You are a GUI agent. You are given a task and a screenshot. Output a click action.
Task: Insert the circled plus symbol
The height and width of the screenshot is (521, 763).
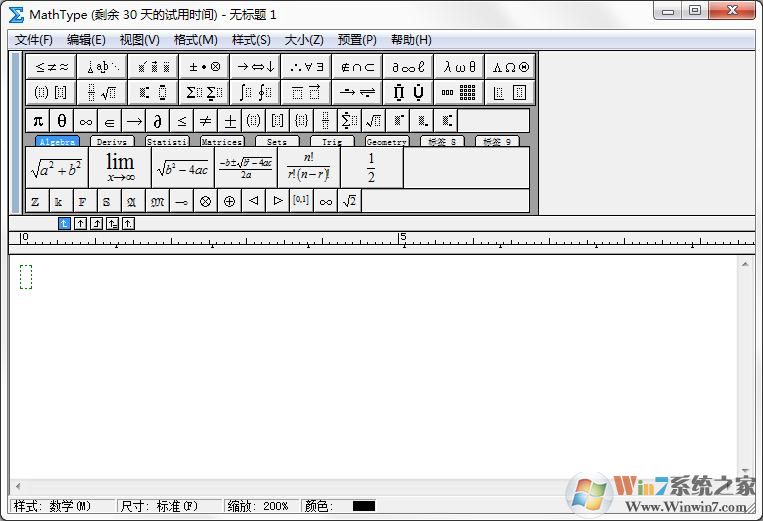point(229,201)
